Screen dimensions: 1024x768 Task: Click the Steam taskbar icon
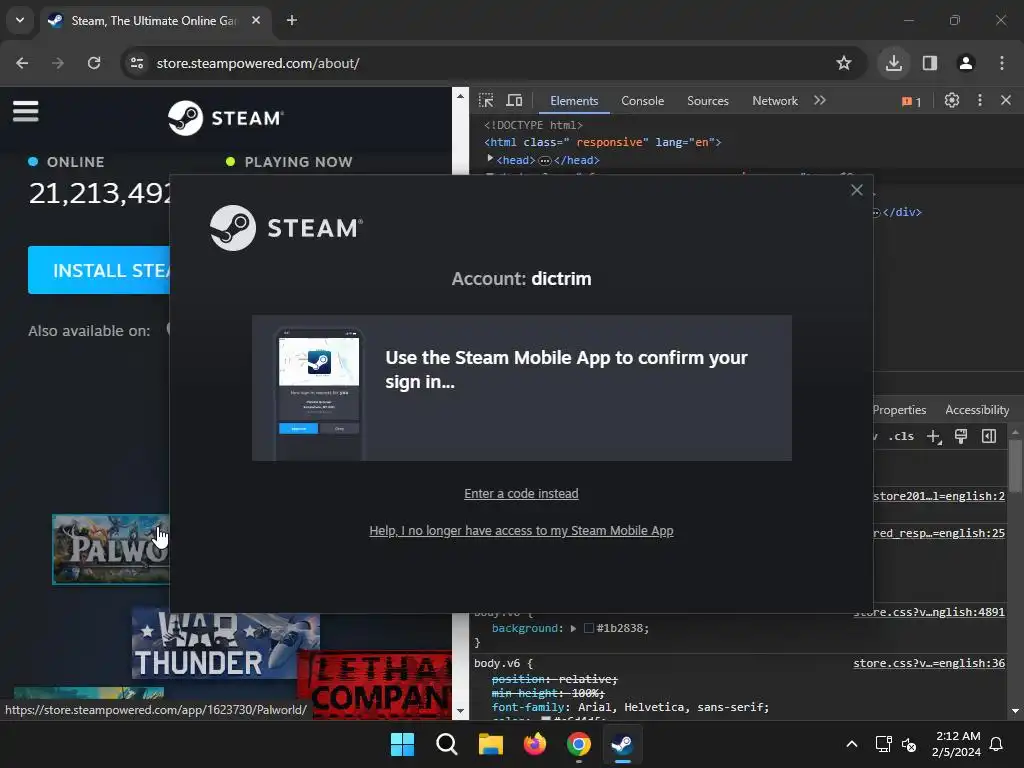622,744
